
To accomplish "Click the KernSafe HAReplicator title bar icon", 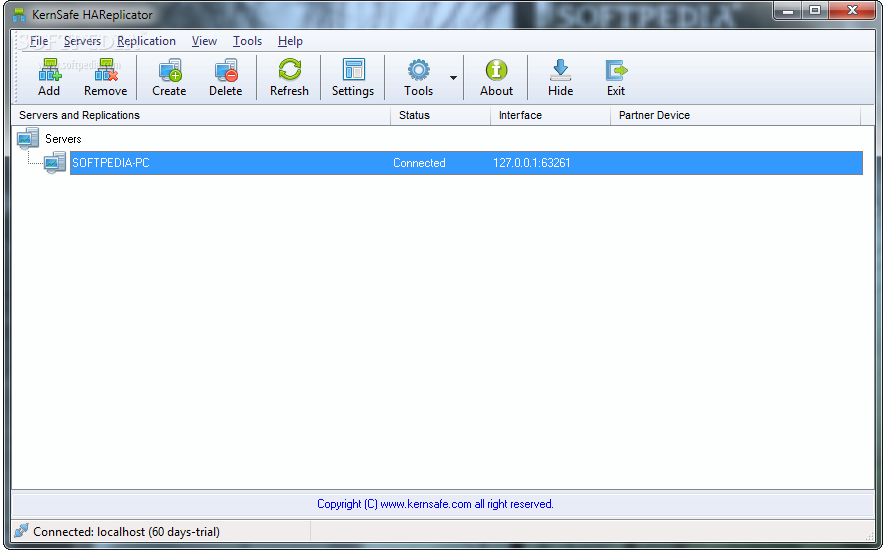I will point(20,15).
